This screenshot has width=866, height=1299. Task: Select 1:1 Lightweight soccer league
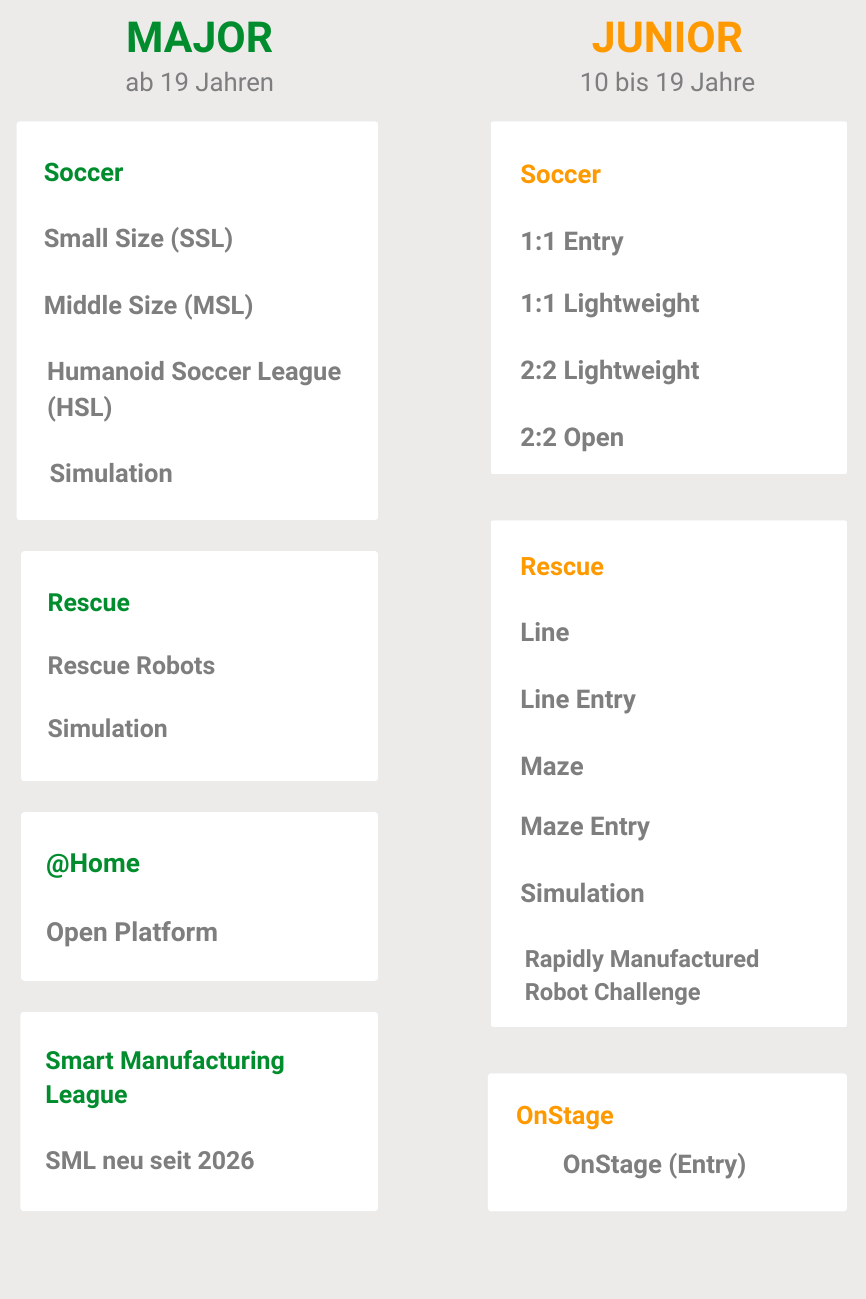pyautogui.click(x=610, y=304)
